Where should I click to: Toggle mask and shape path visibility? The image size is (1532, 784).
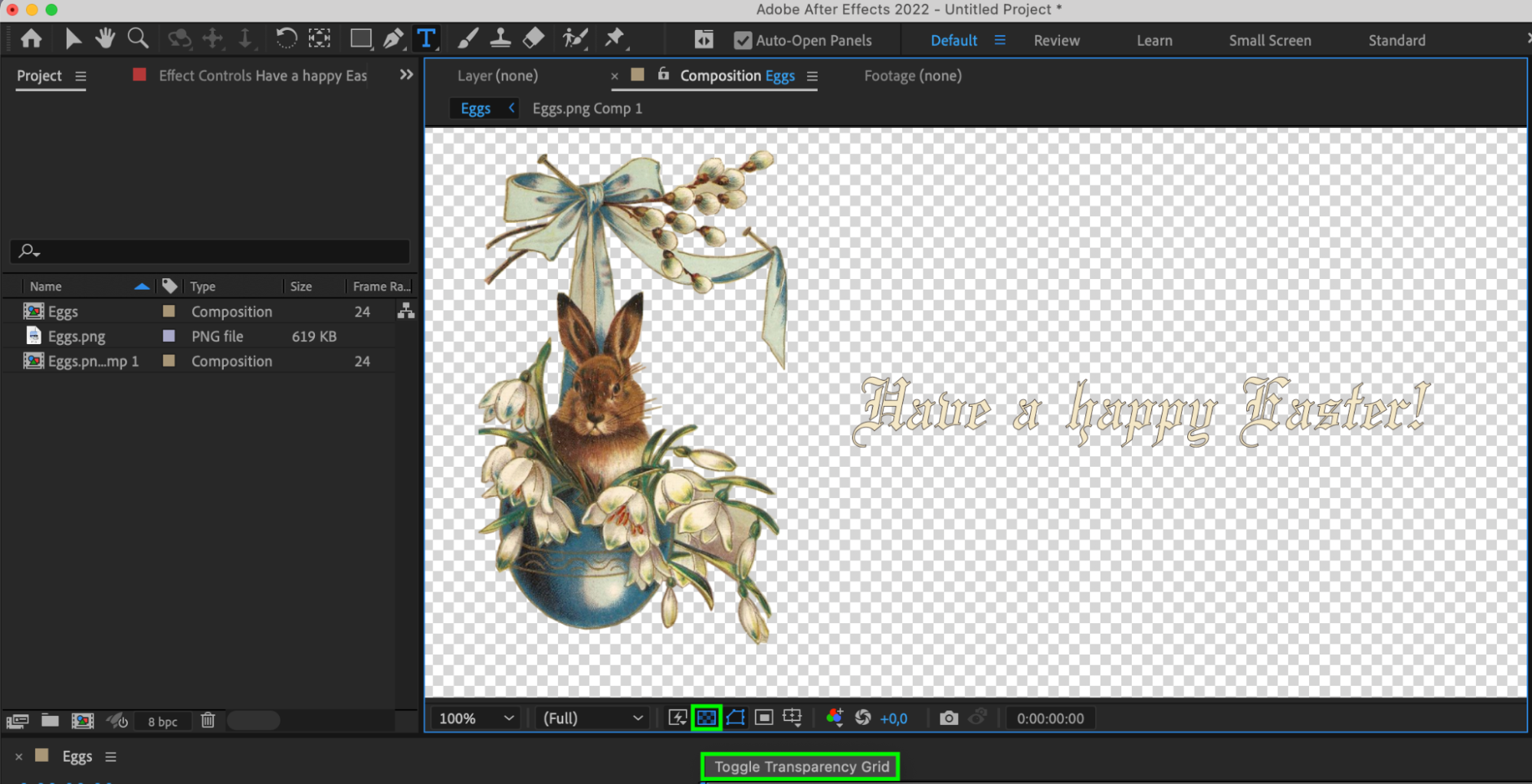pos(735,718)
